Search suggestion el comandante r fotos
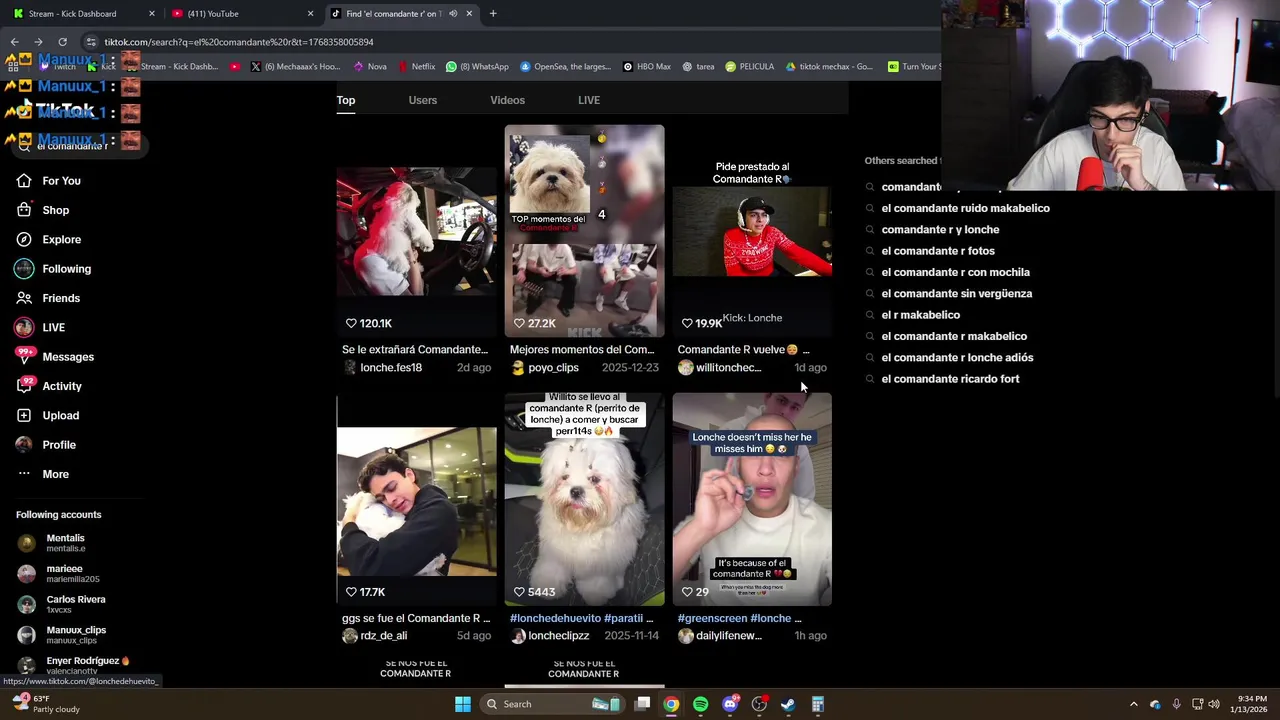The image size is (1280, 720). click(x=938, y=251)
